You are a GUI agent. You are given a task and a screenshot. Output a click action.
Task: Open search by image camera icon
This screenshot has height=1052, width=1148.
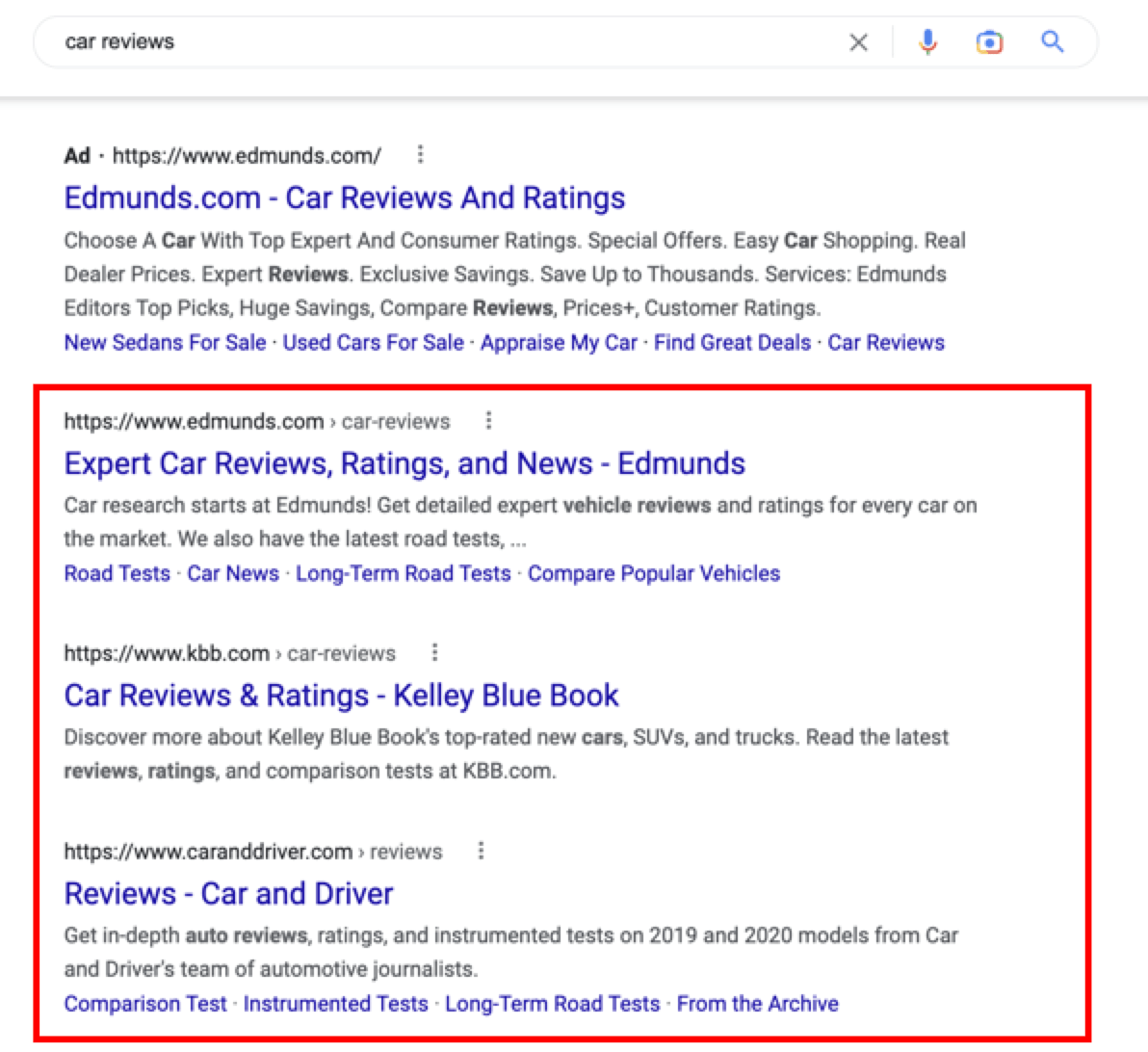pyautogui.click(x=989, y=42)
